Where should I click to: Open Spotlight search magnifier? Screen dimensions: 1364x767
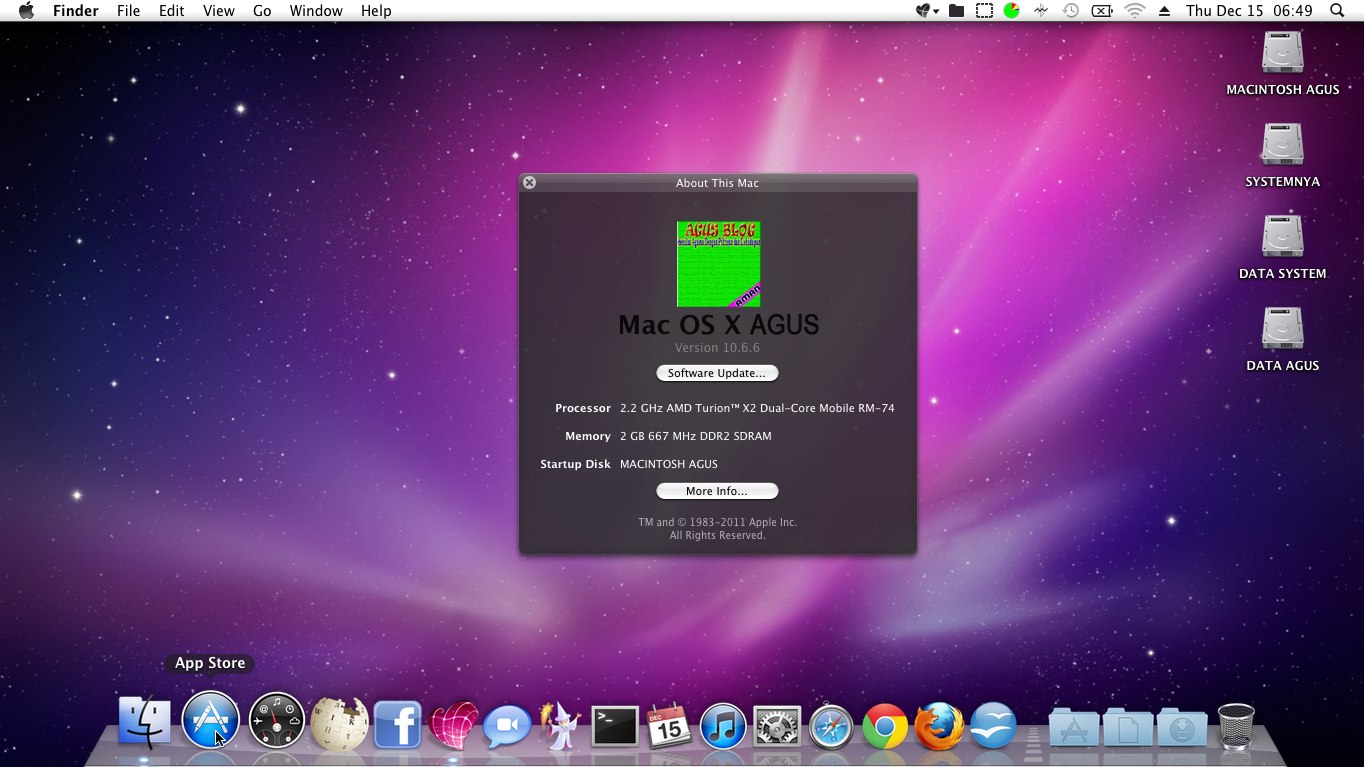coord(1337,11)
